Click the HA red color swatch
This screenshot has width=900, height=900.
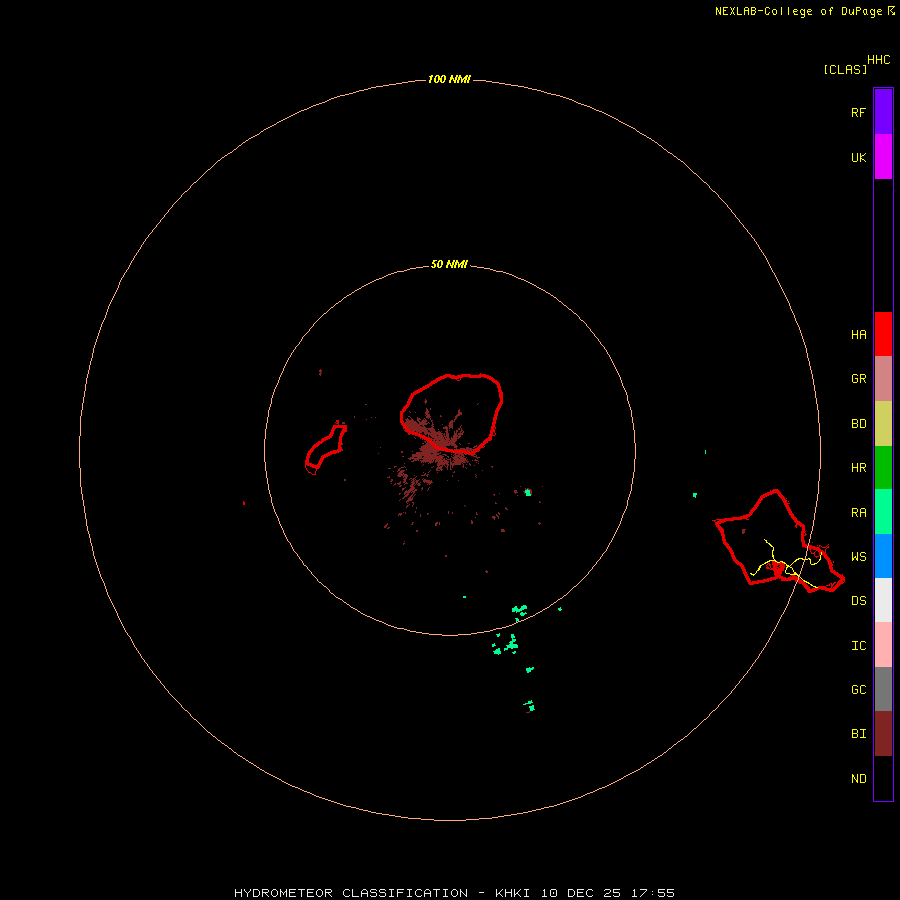883,334
